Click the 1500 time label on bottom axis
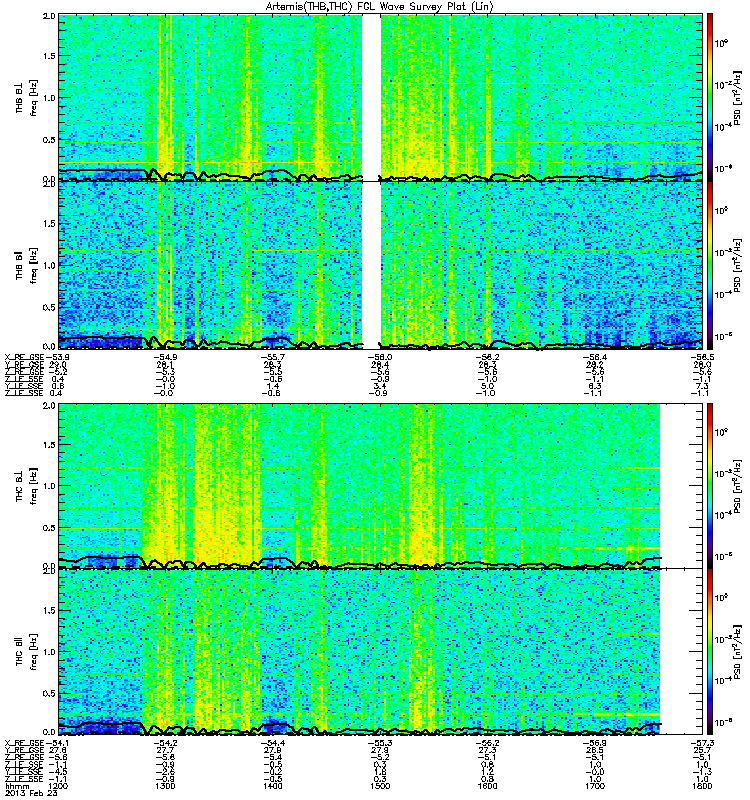The height and width of the screenshot is (800, 750). 380,786
